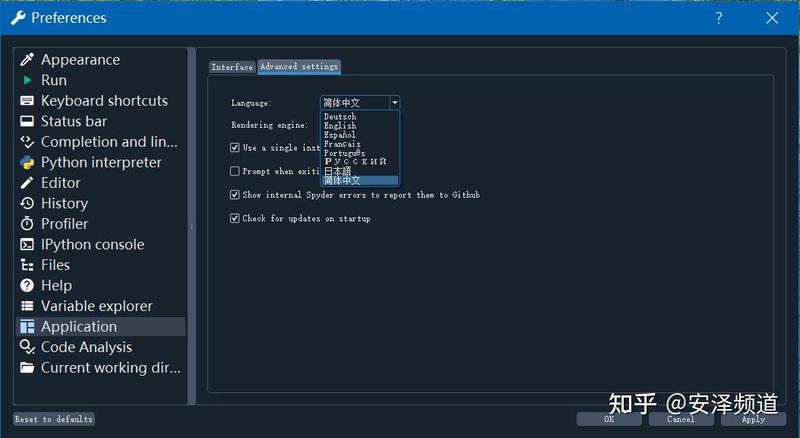Pick Français in the language list
The height and width of the screenshot is (438, 800).
[342, 144]
